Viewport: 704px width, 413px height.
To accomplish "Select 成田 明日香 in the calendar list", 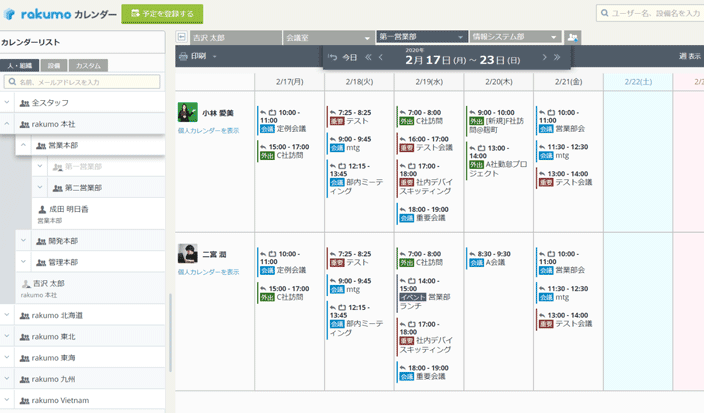I will 70,209.
